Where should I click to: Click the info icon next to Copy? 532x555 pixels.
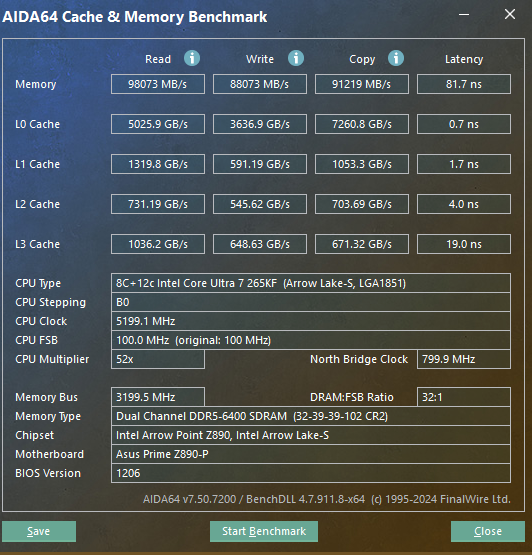(x=396, y=58)
